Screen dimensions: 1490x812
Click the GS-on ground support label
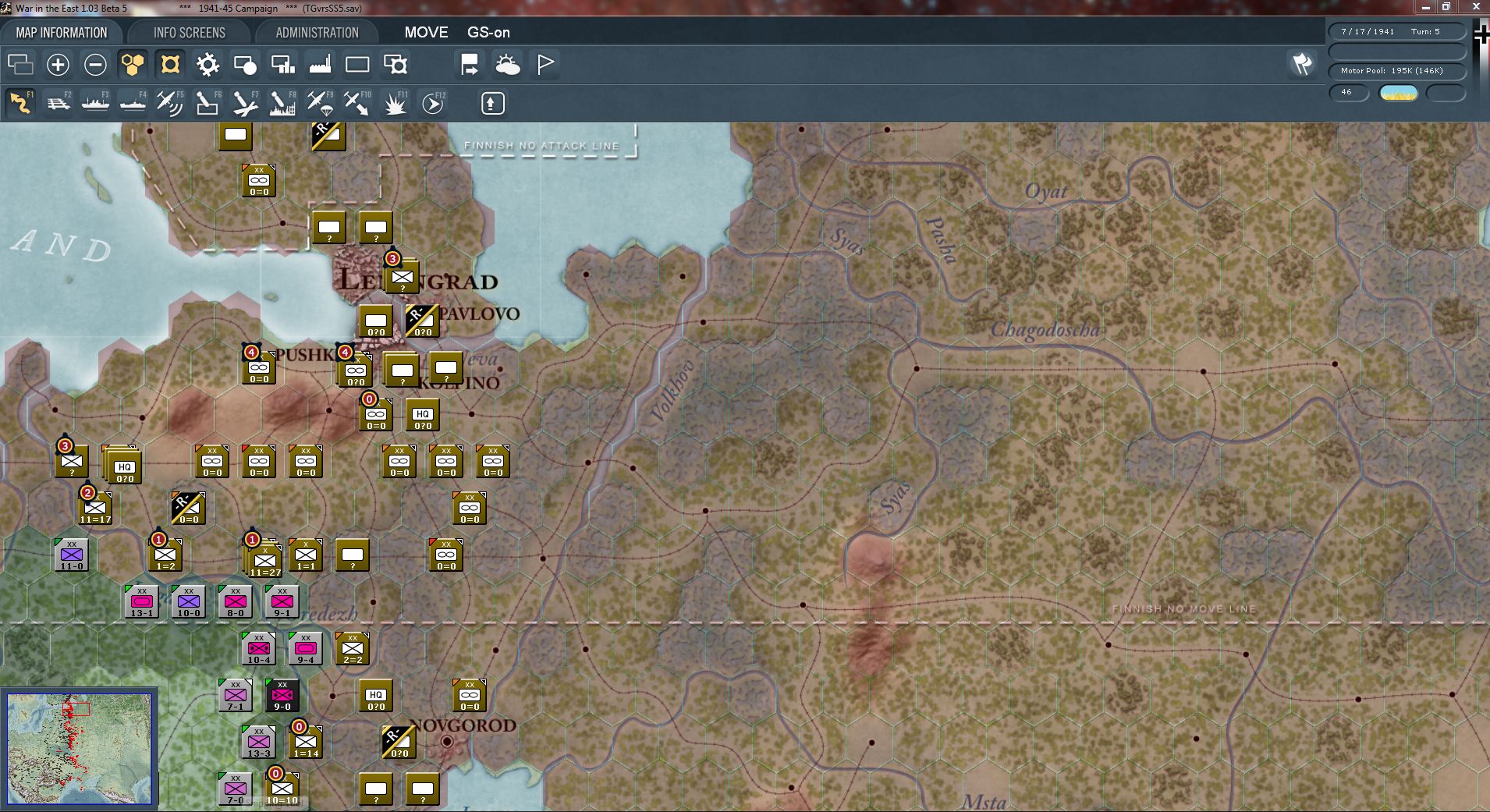tap(488, 33)
